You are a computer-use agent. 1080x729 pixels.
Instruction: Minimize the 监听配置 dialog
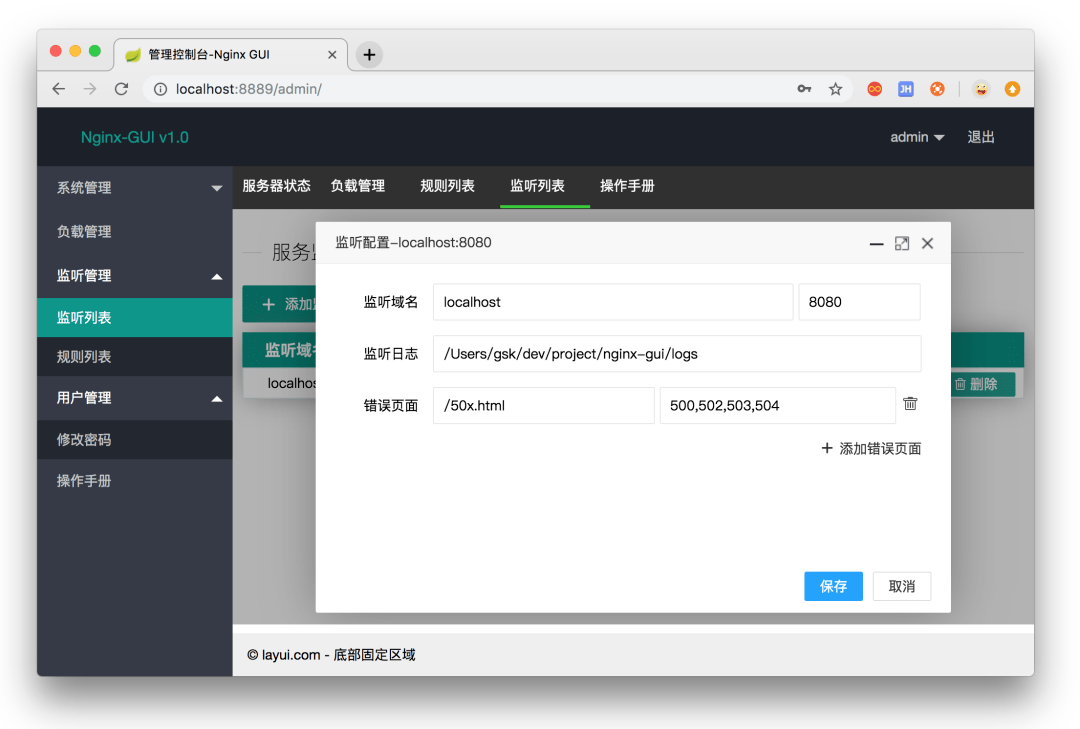click(x=876, y=242)
